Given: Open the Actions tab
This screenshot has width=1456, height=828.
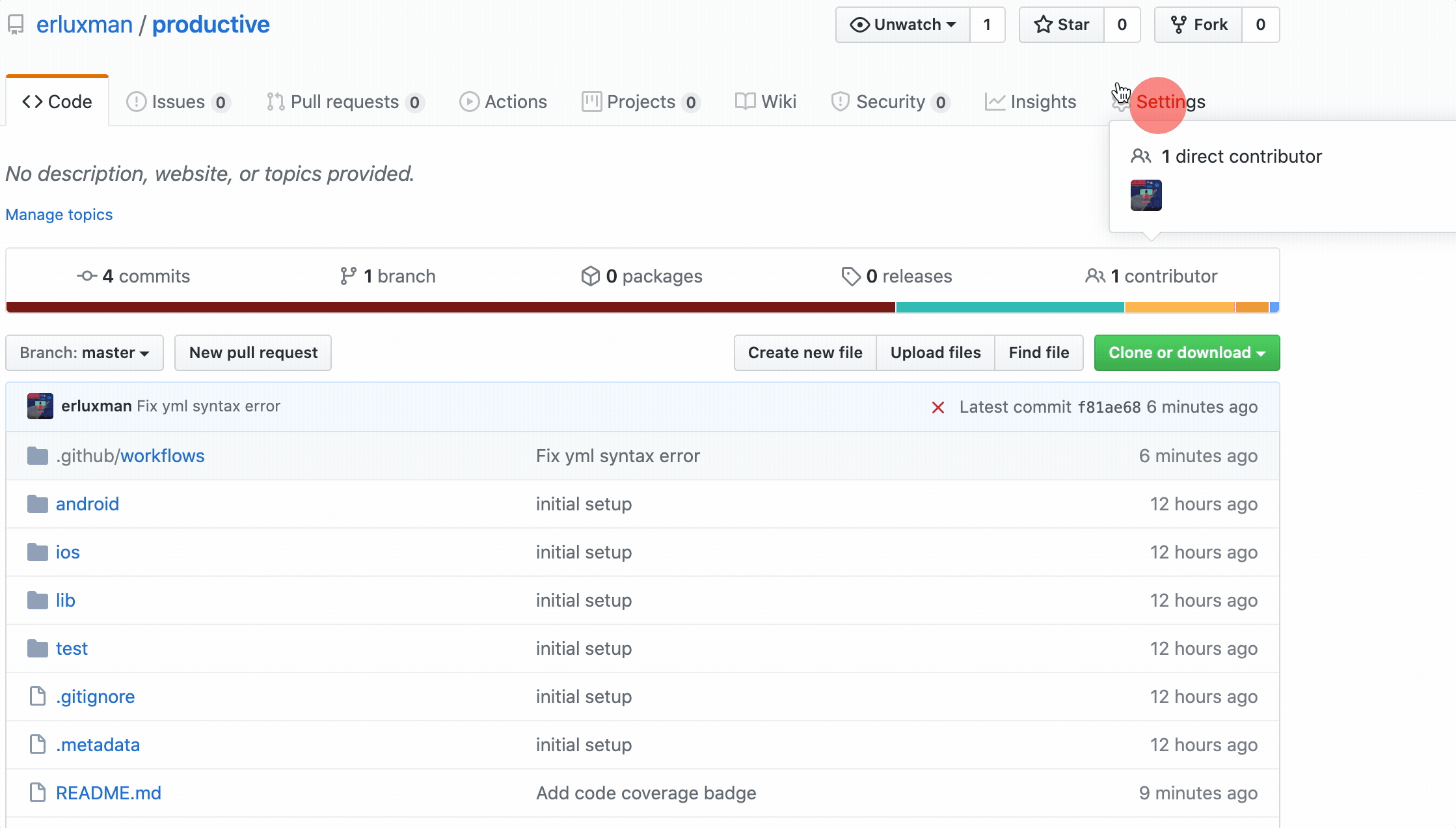Looking at the screenshot, I should point(503,102).
